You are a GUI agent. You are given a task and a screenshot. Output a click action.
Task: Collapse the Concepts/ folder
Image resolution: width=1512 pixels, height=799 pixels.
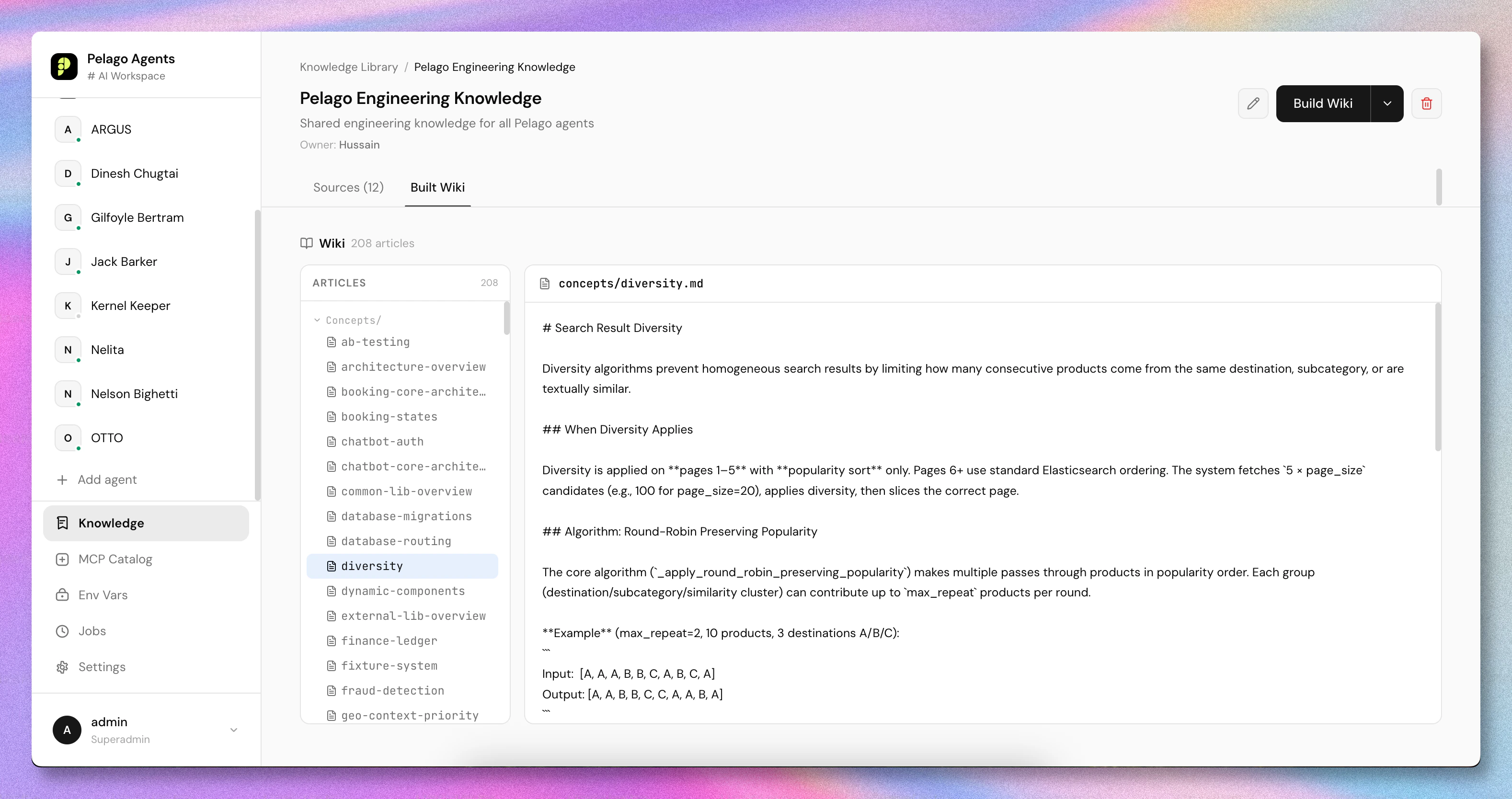(x=347, y=320)
